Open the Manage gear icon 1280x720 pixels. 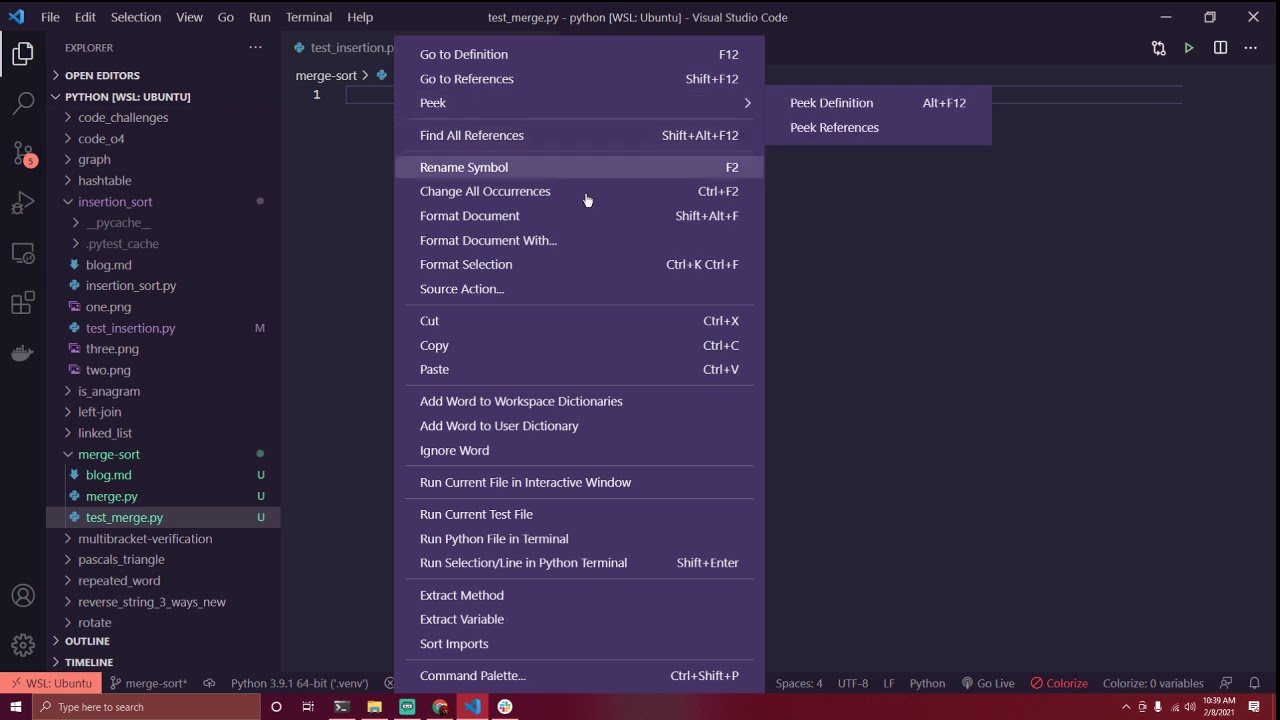pyautogui.click(x=23, y=645)
